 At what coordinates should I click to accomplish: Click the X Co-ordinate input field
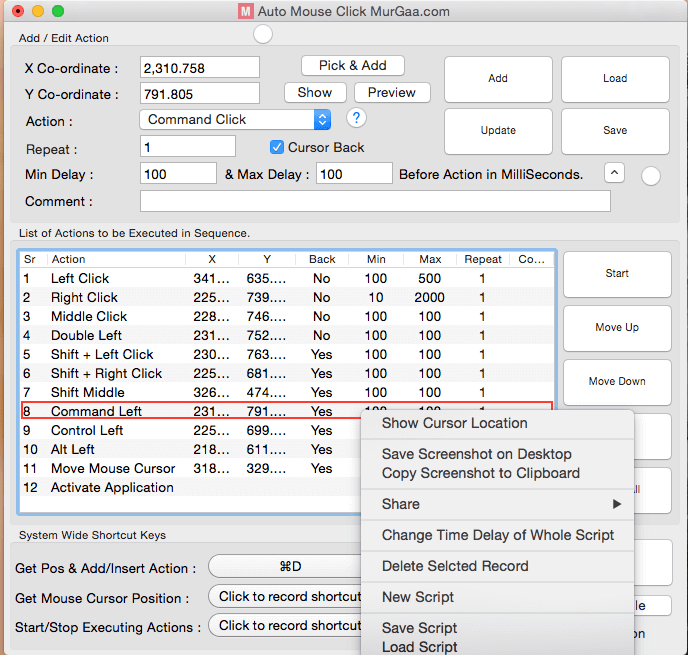point(200,67)
